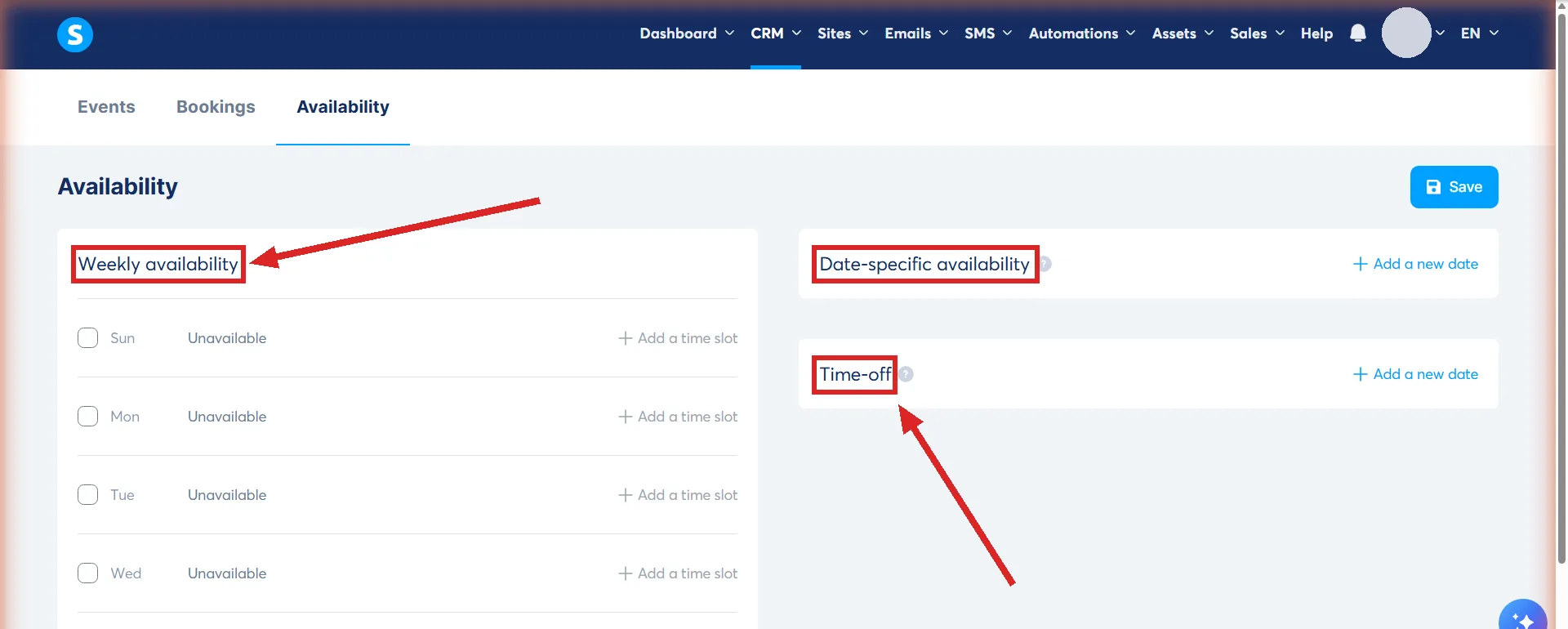The width and height of the screenshot is (1568, 629).
Task: Save the availability settings
Action: coord(1454,187)
